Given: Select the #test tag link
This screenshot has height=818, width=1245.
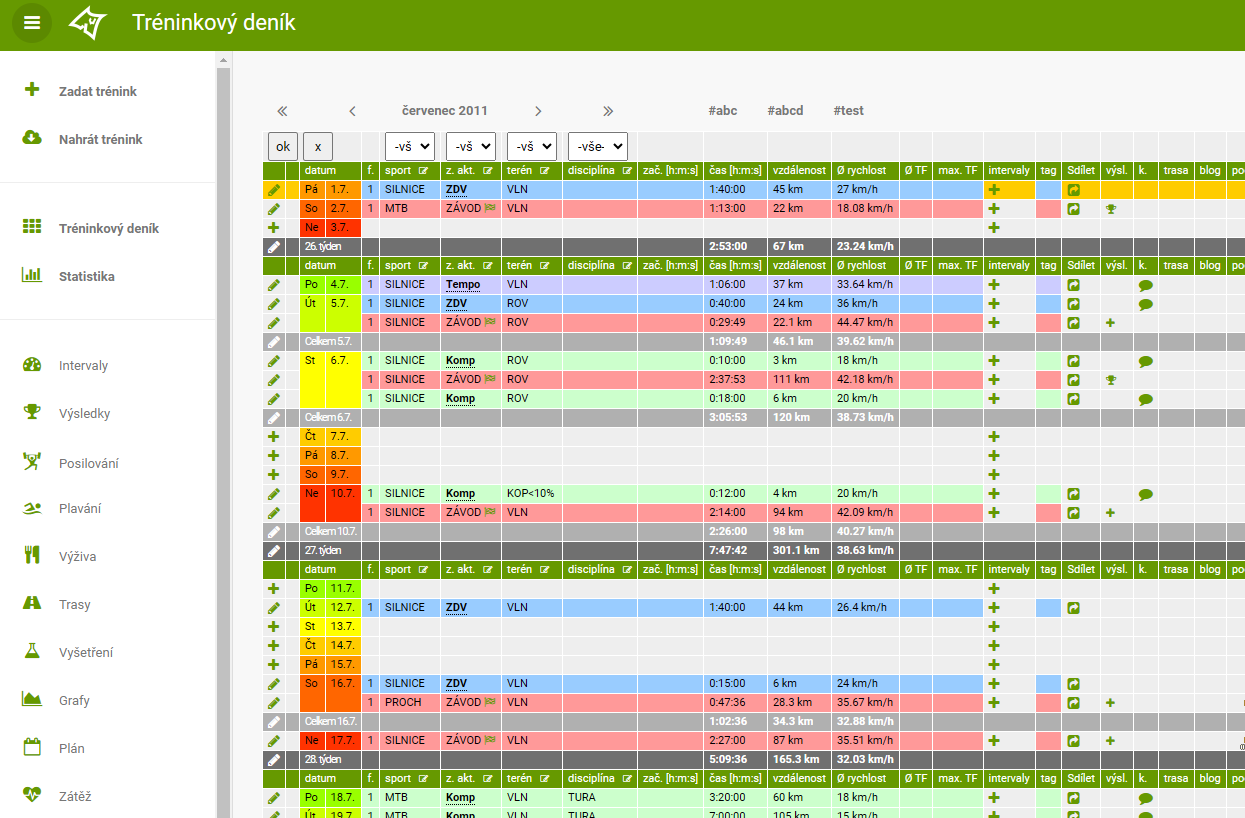Looking at the screenshot, I should (x=848, y=111).
